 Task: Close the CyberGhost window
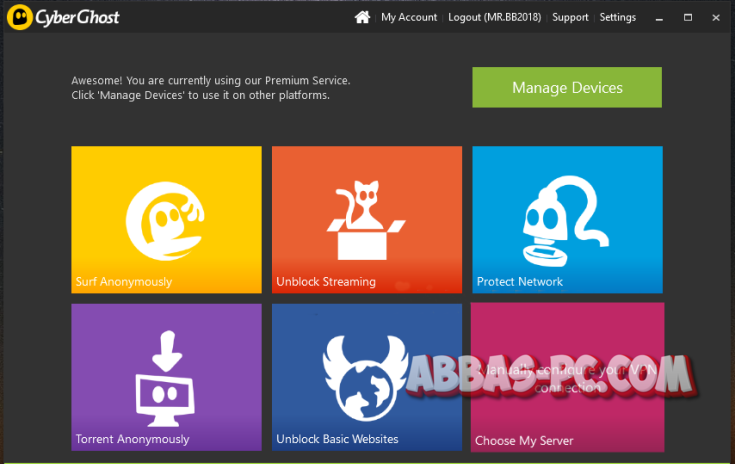click(x=716, y=18)
